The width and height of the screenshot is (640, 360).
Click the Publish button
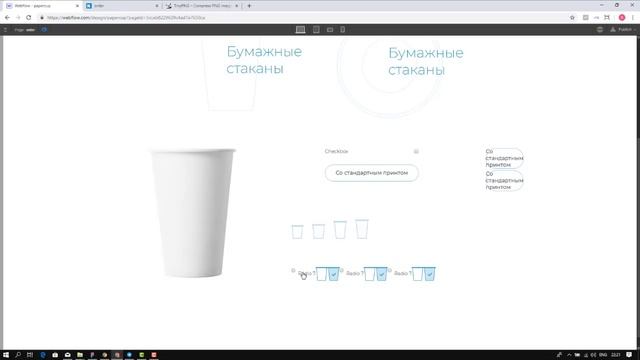(624, 29)
